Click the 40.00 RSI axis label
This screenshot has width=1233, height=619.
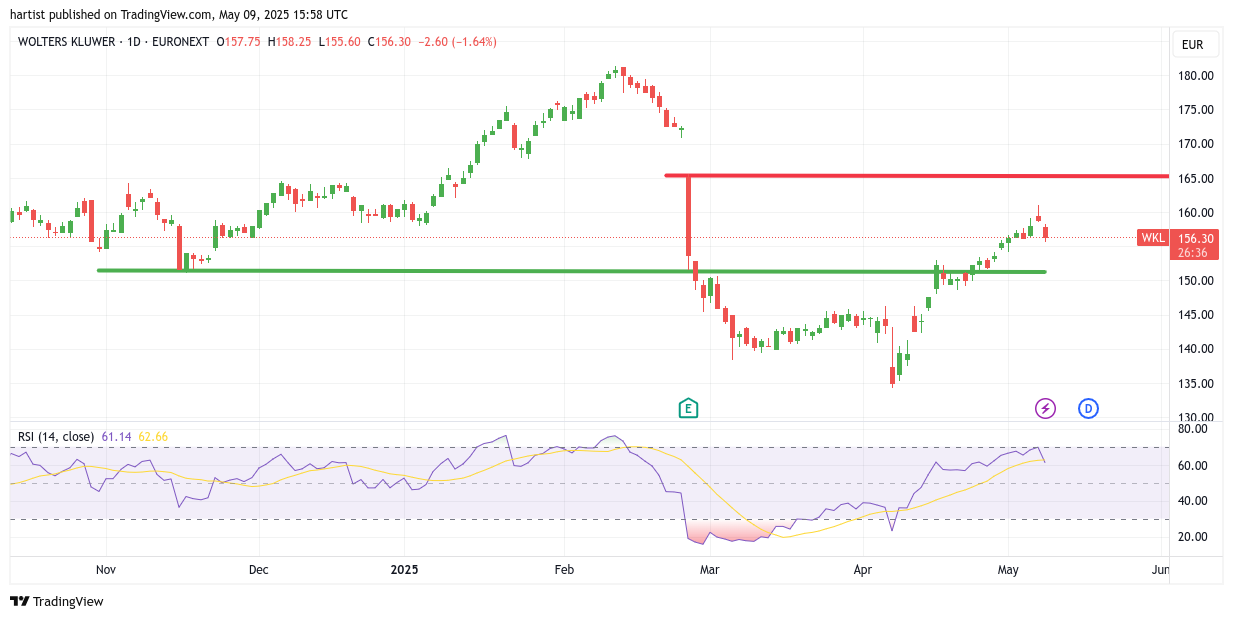[1193, 501]
